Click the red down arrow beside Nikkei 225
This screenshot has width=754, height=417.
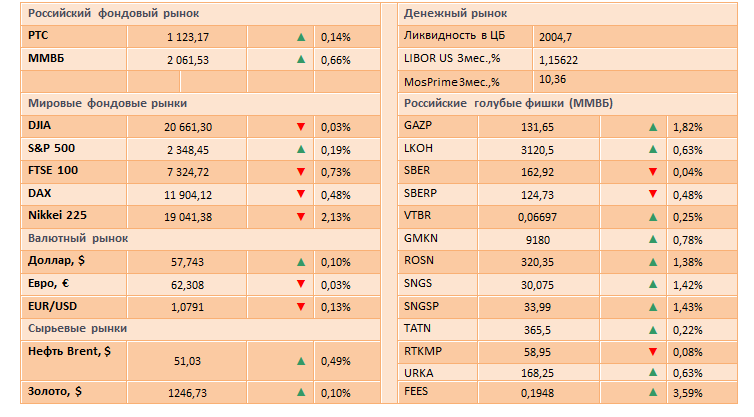[301, 216]
